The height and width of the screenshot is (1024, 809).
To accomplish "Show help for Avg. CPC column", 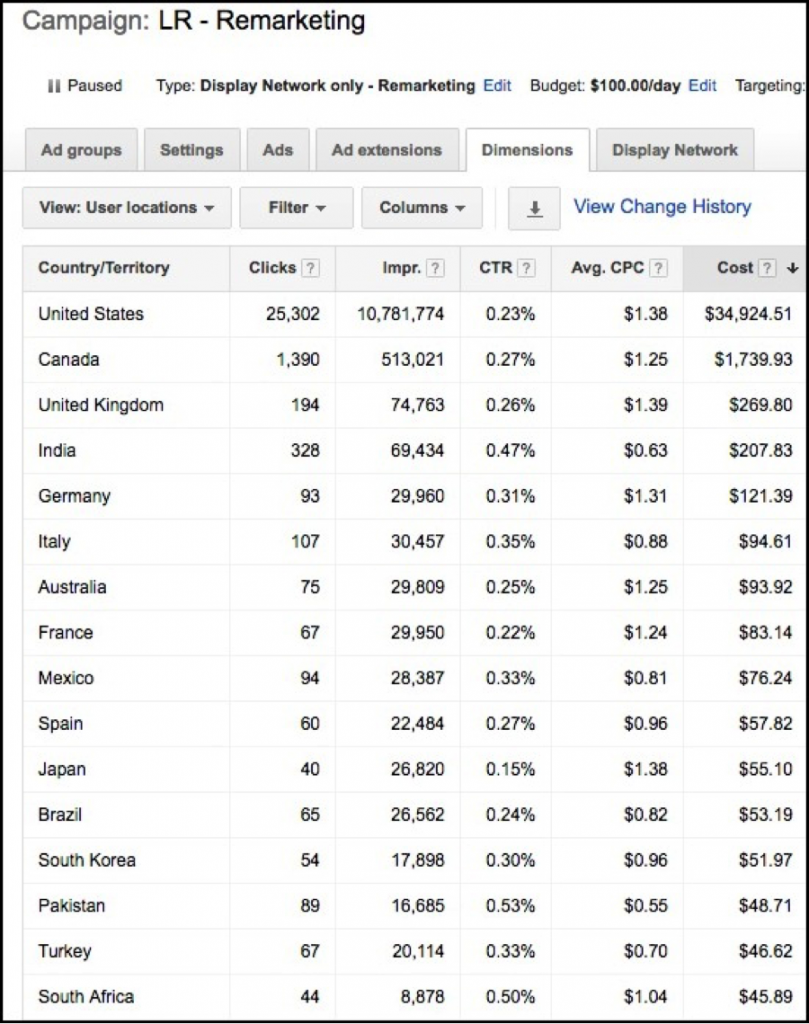I will pyautogui.click(x=659, y=268).
